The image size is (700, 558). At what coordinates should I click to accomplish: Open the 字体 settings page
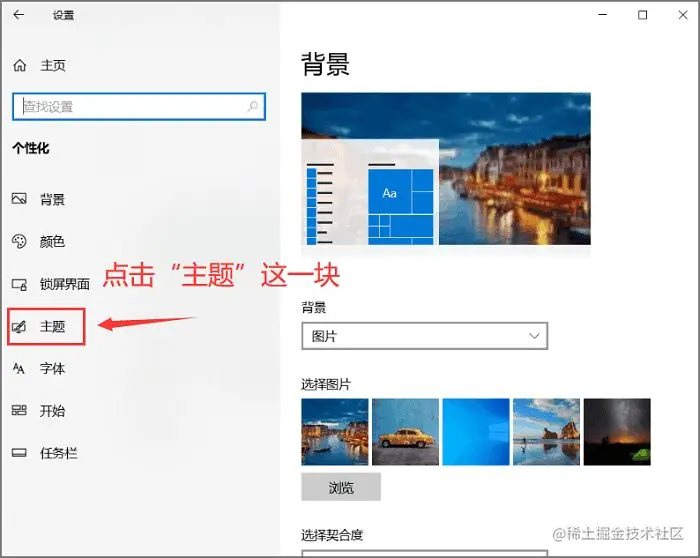52,369
